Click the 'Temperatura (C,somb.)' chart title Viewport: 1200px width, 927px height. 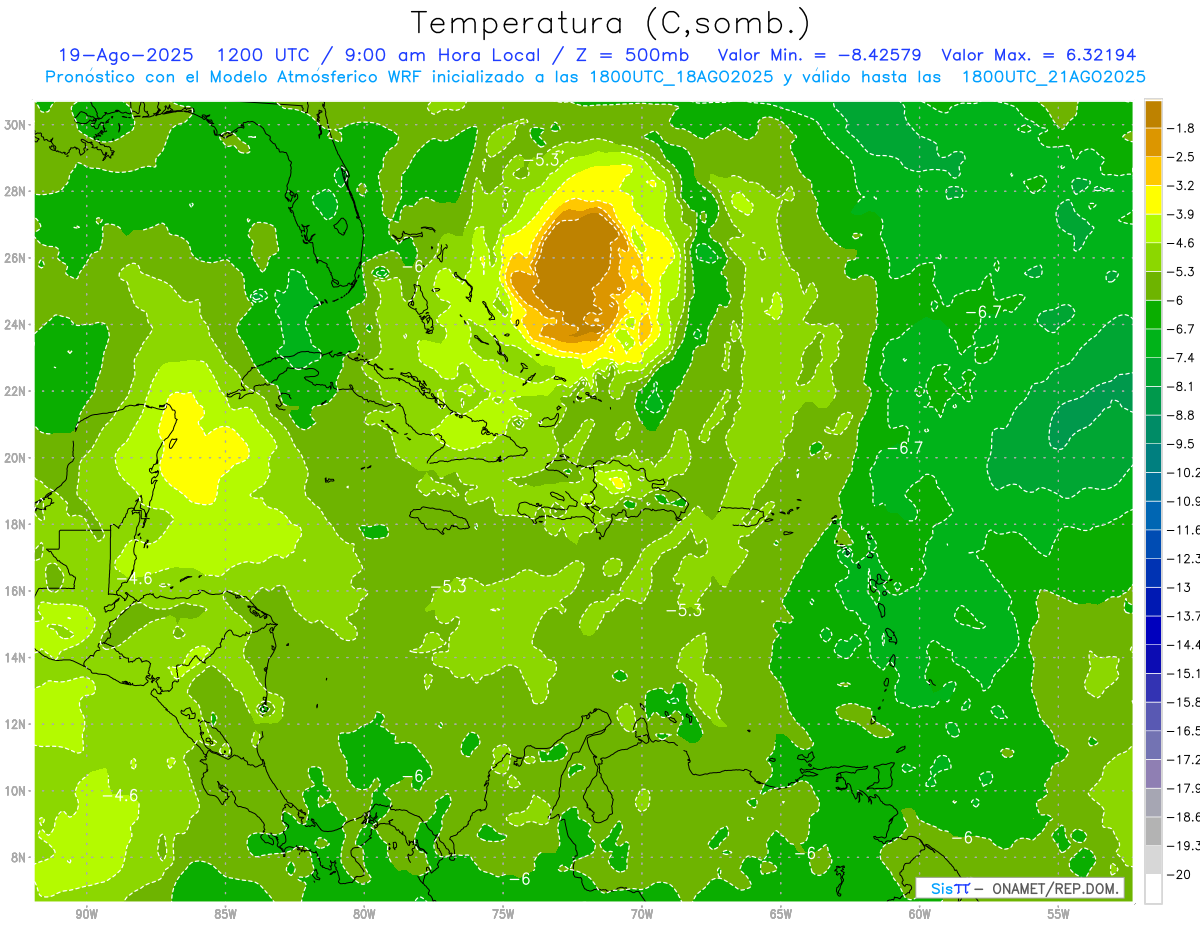coord(611,23)
